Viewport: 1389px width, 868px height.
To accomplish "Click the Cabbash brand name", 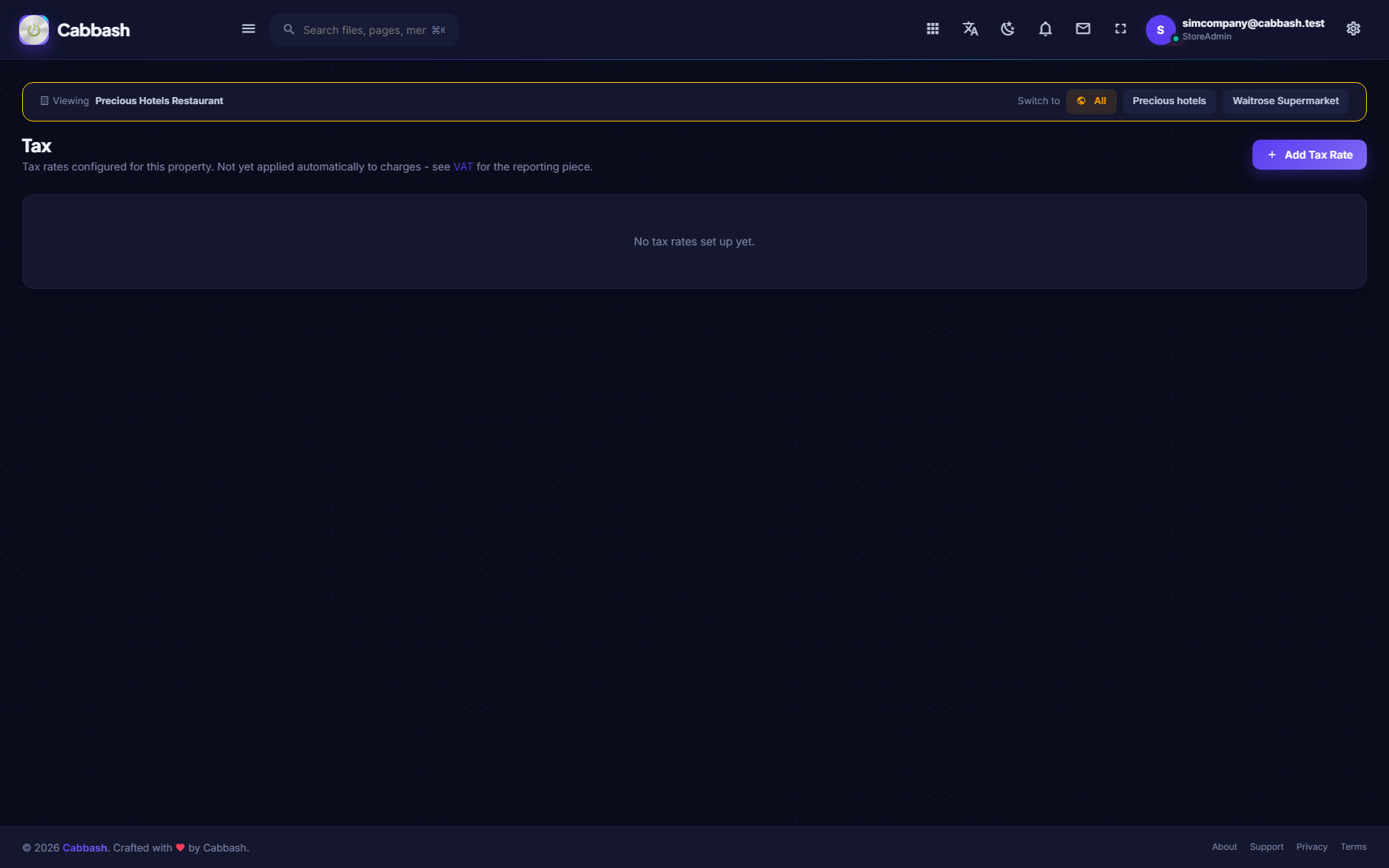I will point(93,30).
